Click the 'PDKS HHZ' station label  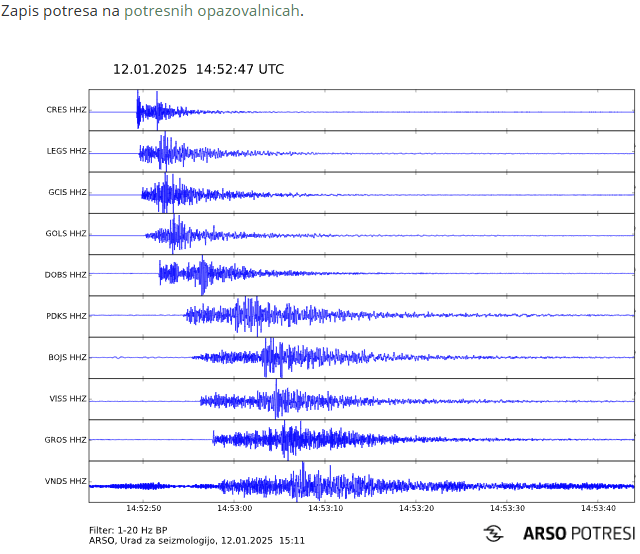tap(66, 316)
